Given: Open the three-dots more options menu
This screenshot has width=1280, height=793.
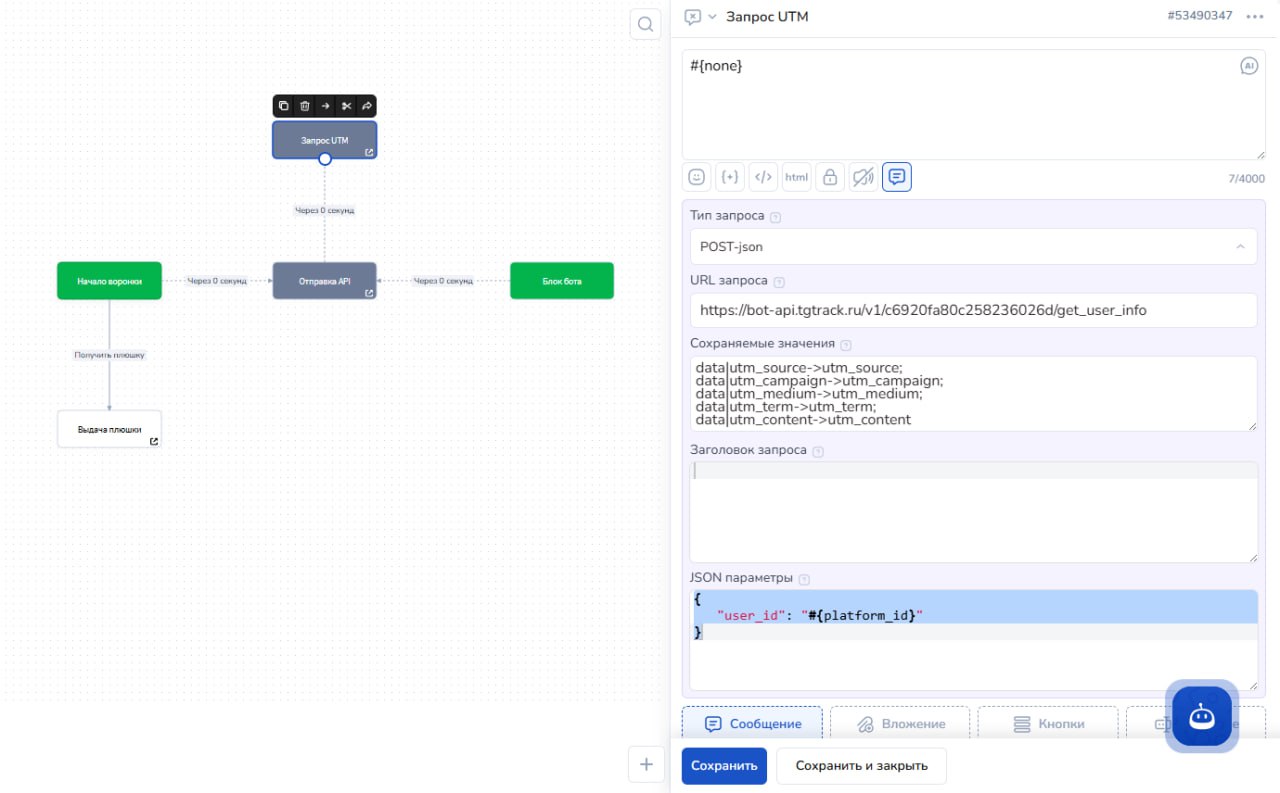Looking at the screenshot, I should (x=1254, y=17).
